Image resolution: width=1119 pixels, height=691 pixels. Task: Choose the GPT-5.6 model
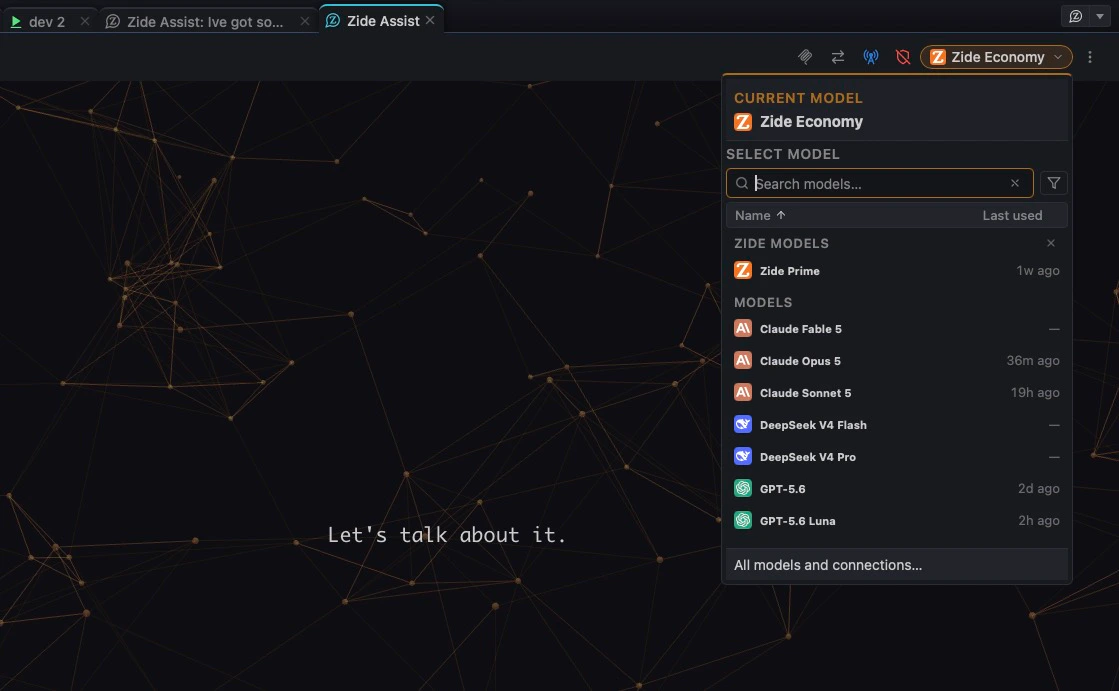[896, 489]
